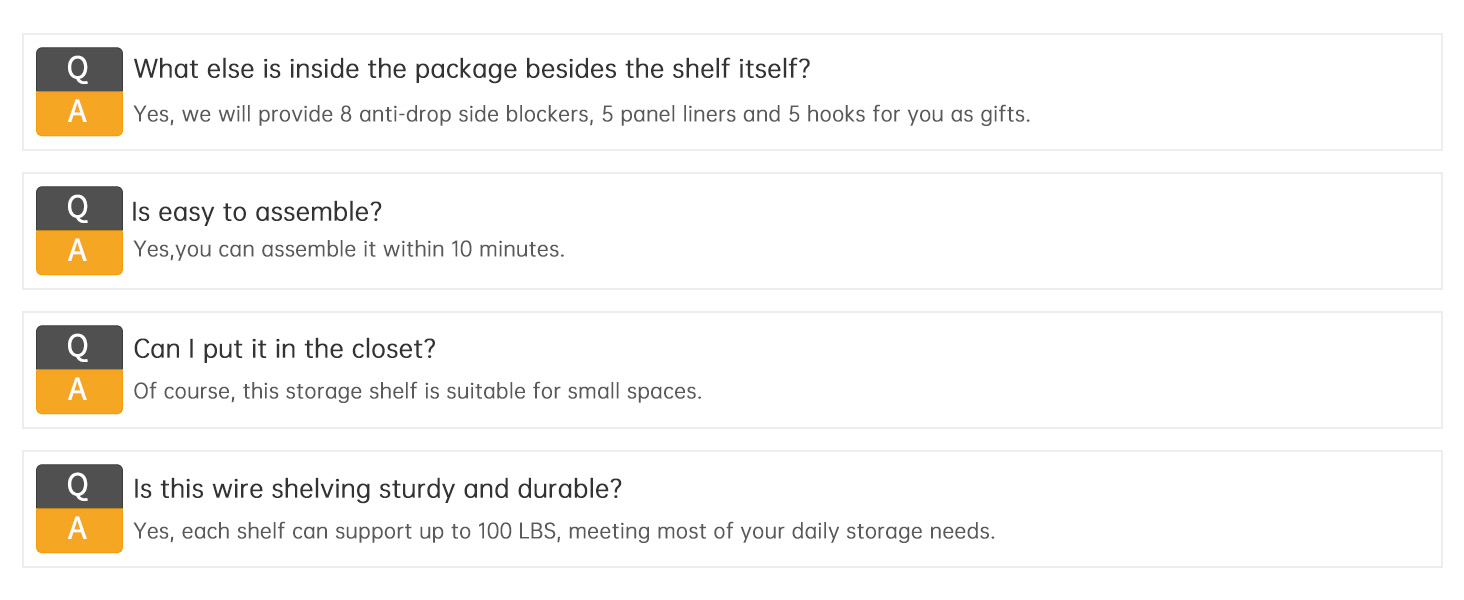Click the A icon beside the small spaces answer
The height and width of the screenshot is (600, 1464).
[x=79, y=391]
